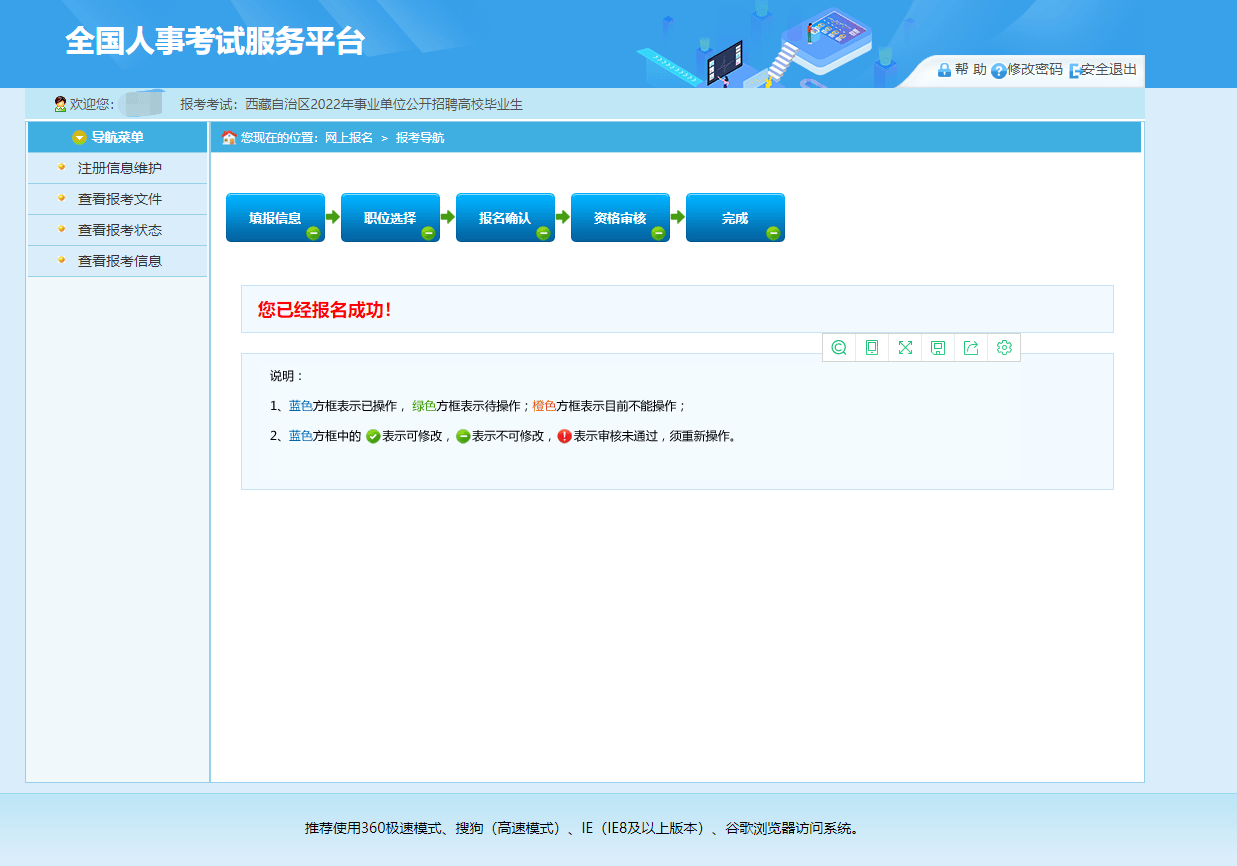Click the 填报信息 step button
Screen dimensions: 1237x866
[x=275, y=218]
